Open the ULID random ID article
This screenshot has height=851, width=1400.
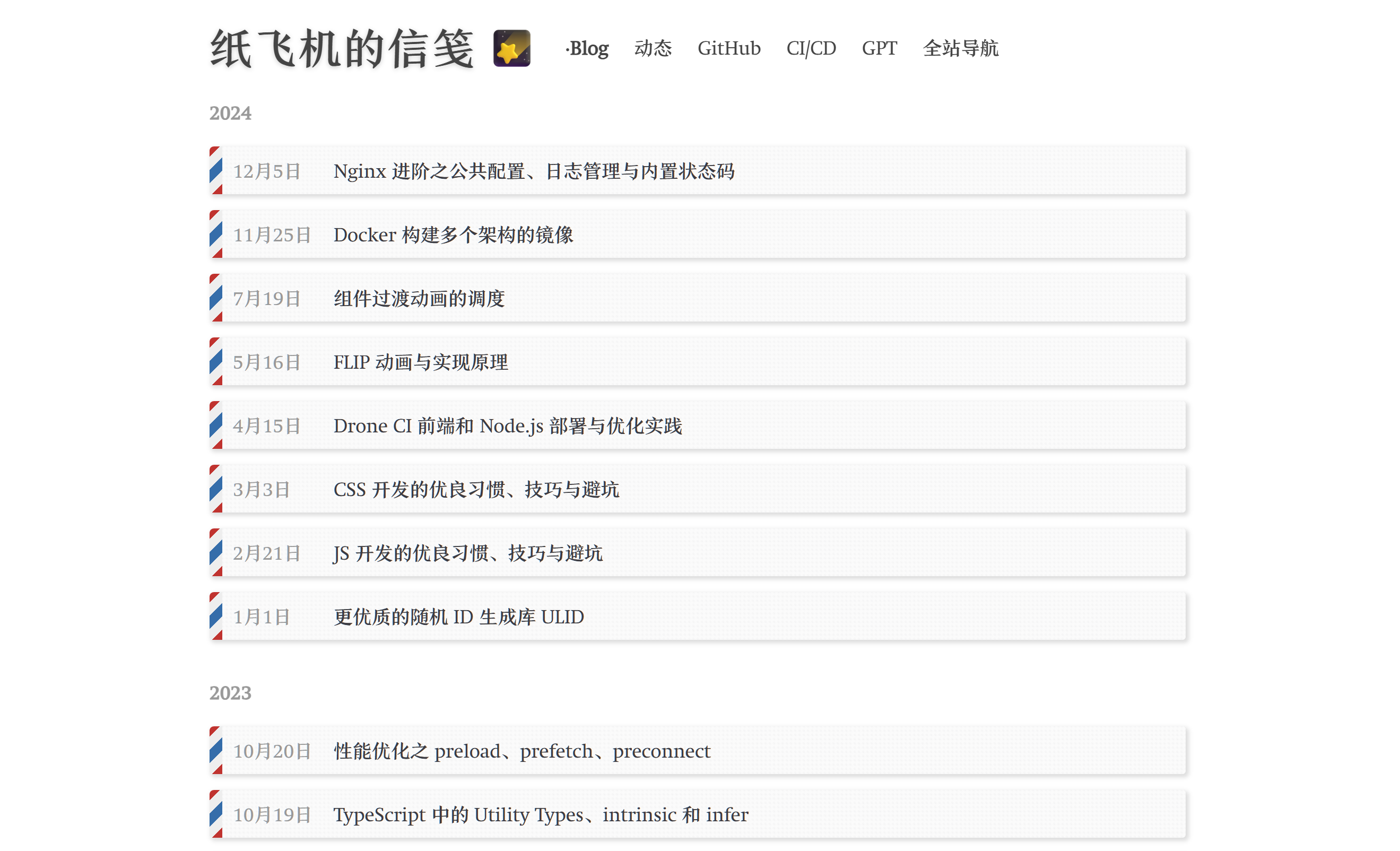point(458,616)
